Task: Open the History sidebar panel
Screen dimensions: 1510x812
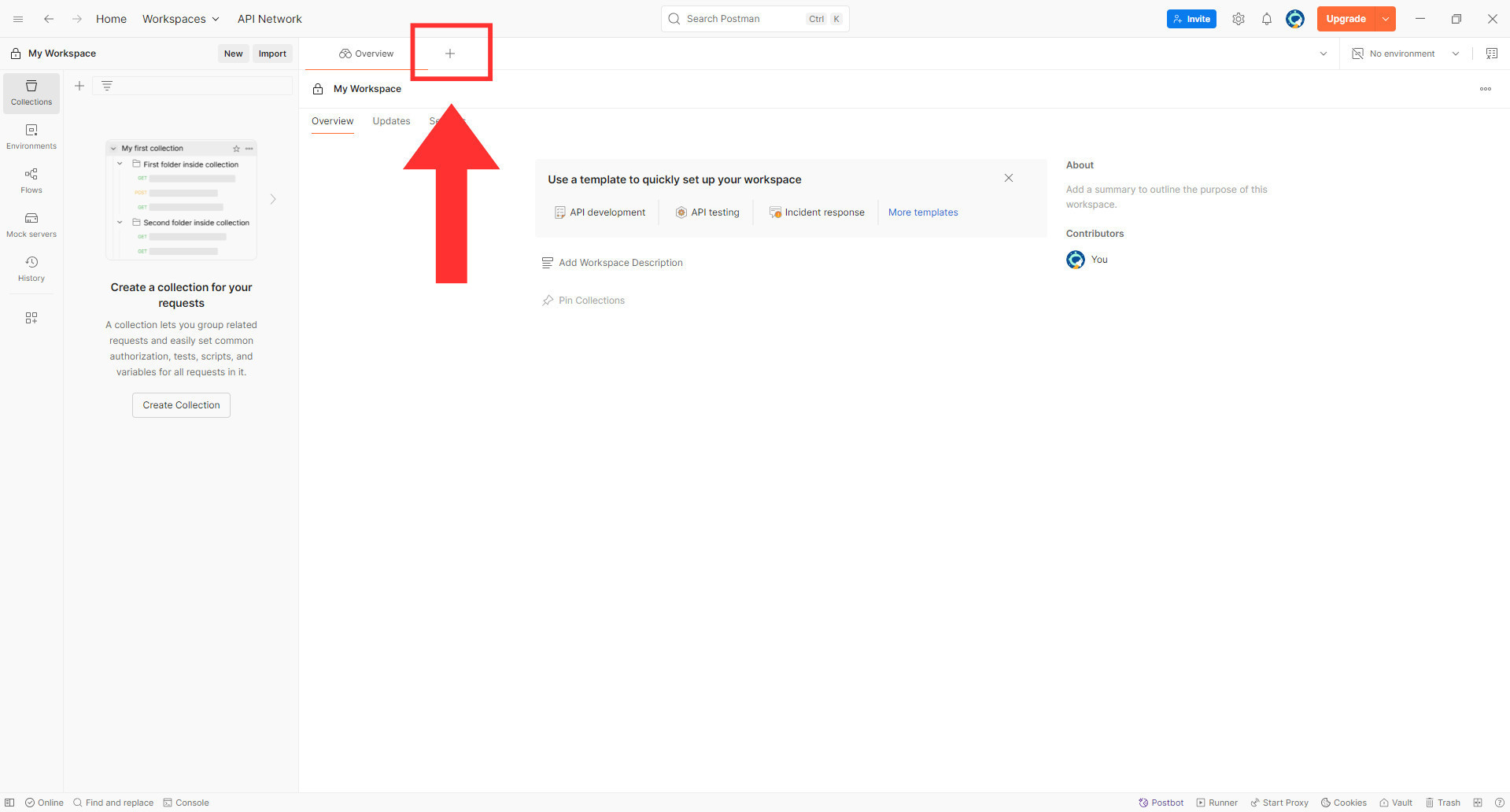Action: click(31, 269)
